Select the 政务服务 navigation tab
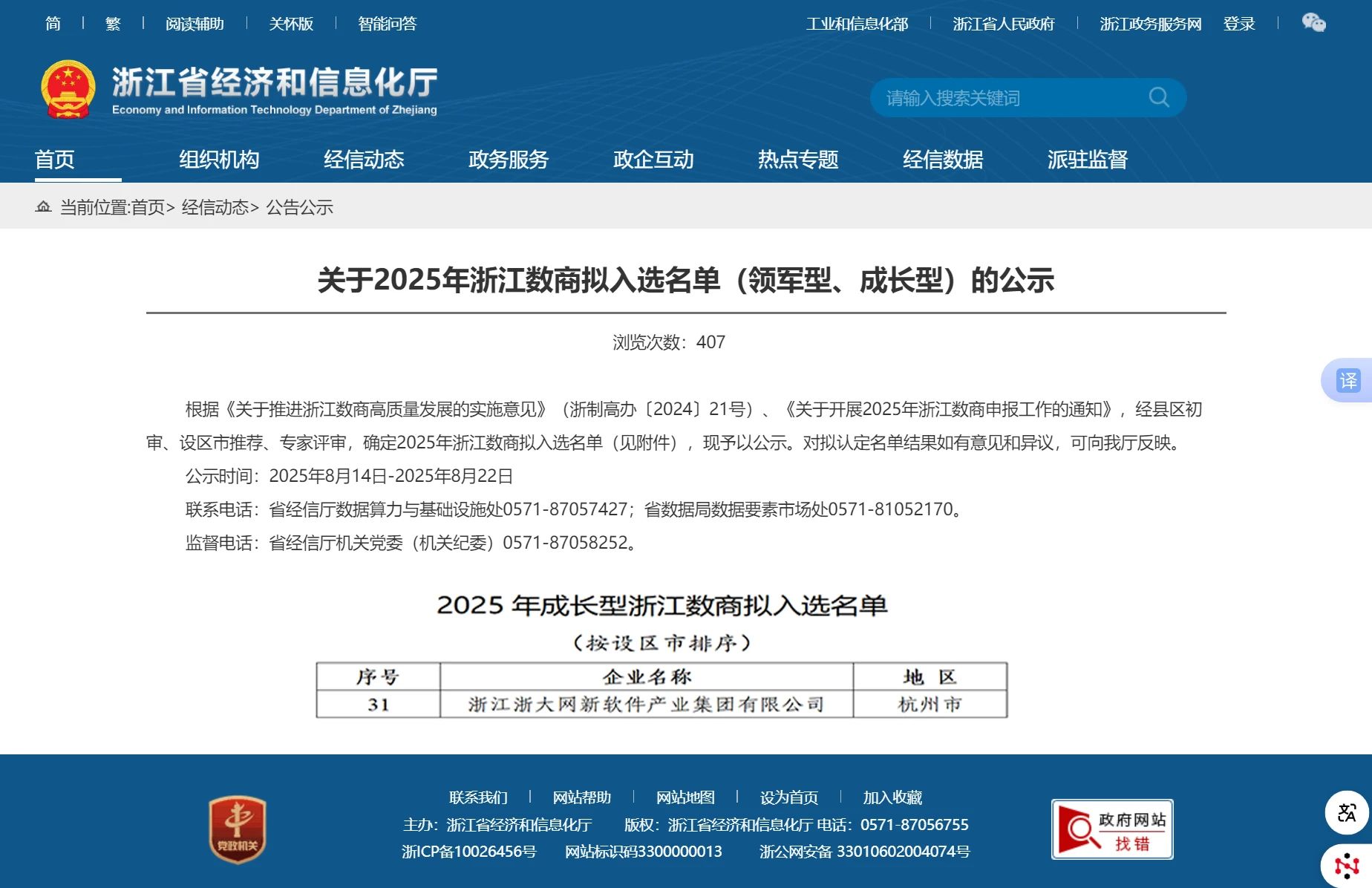This screenshot has height=888, width=1372. pos(509,160)
